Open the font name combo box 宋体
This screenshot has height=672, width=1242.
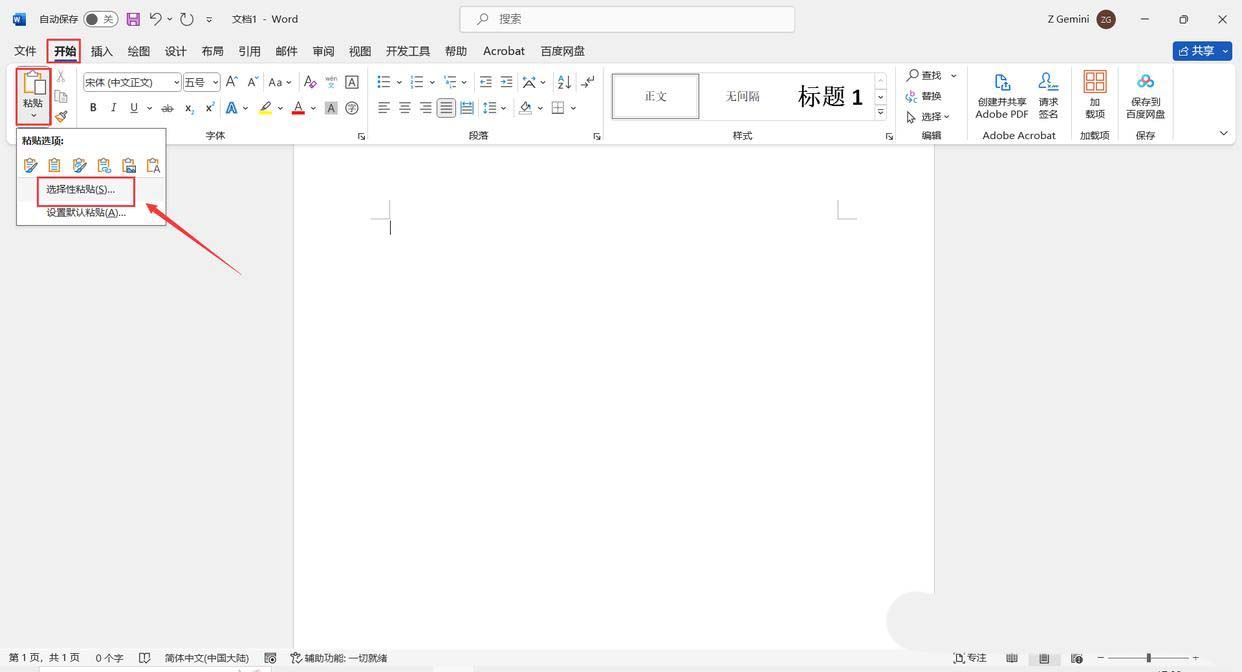tap(132, 82)
